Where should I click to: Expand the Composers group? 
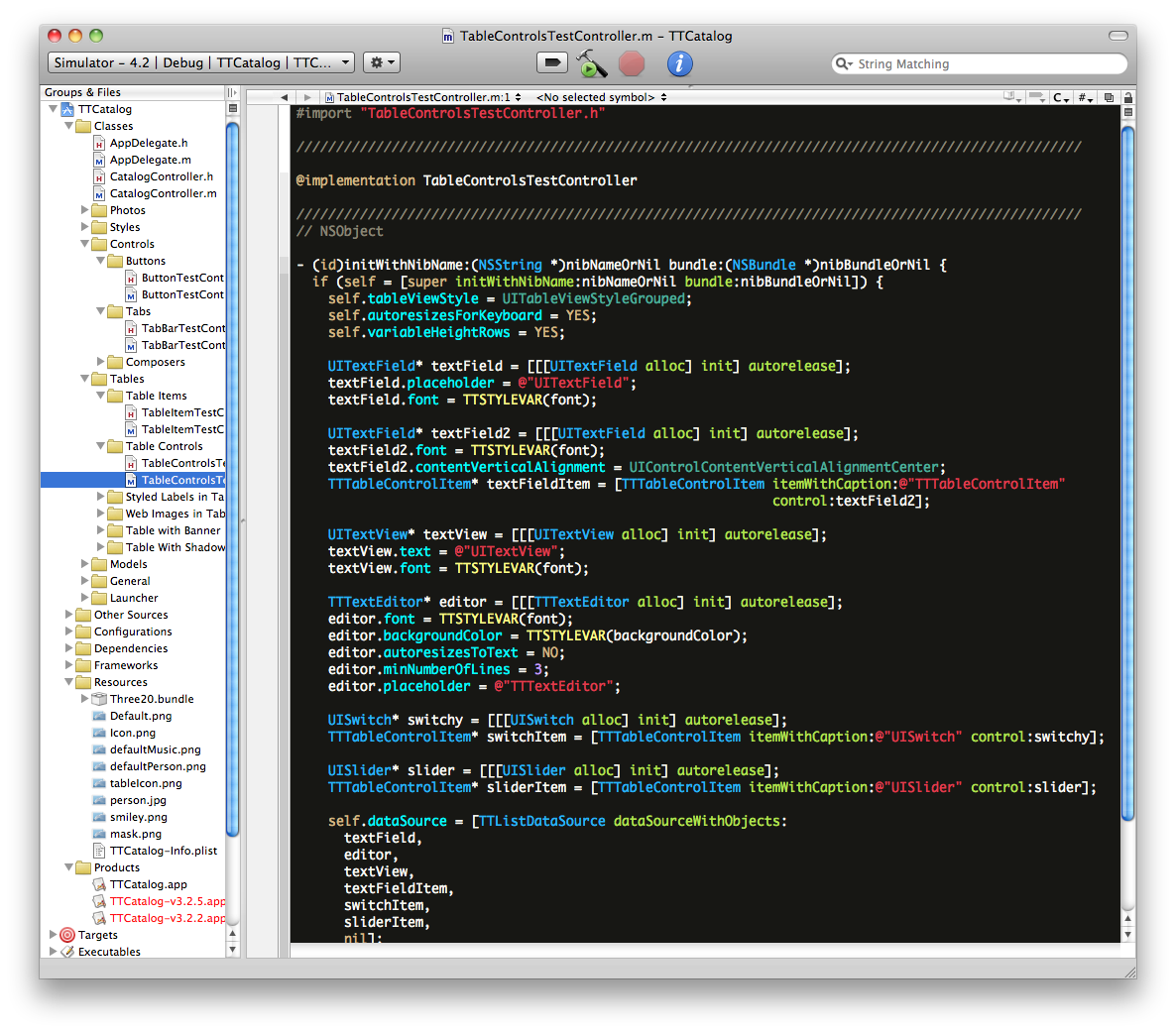[x=100, y=361]
